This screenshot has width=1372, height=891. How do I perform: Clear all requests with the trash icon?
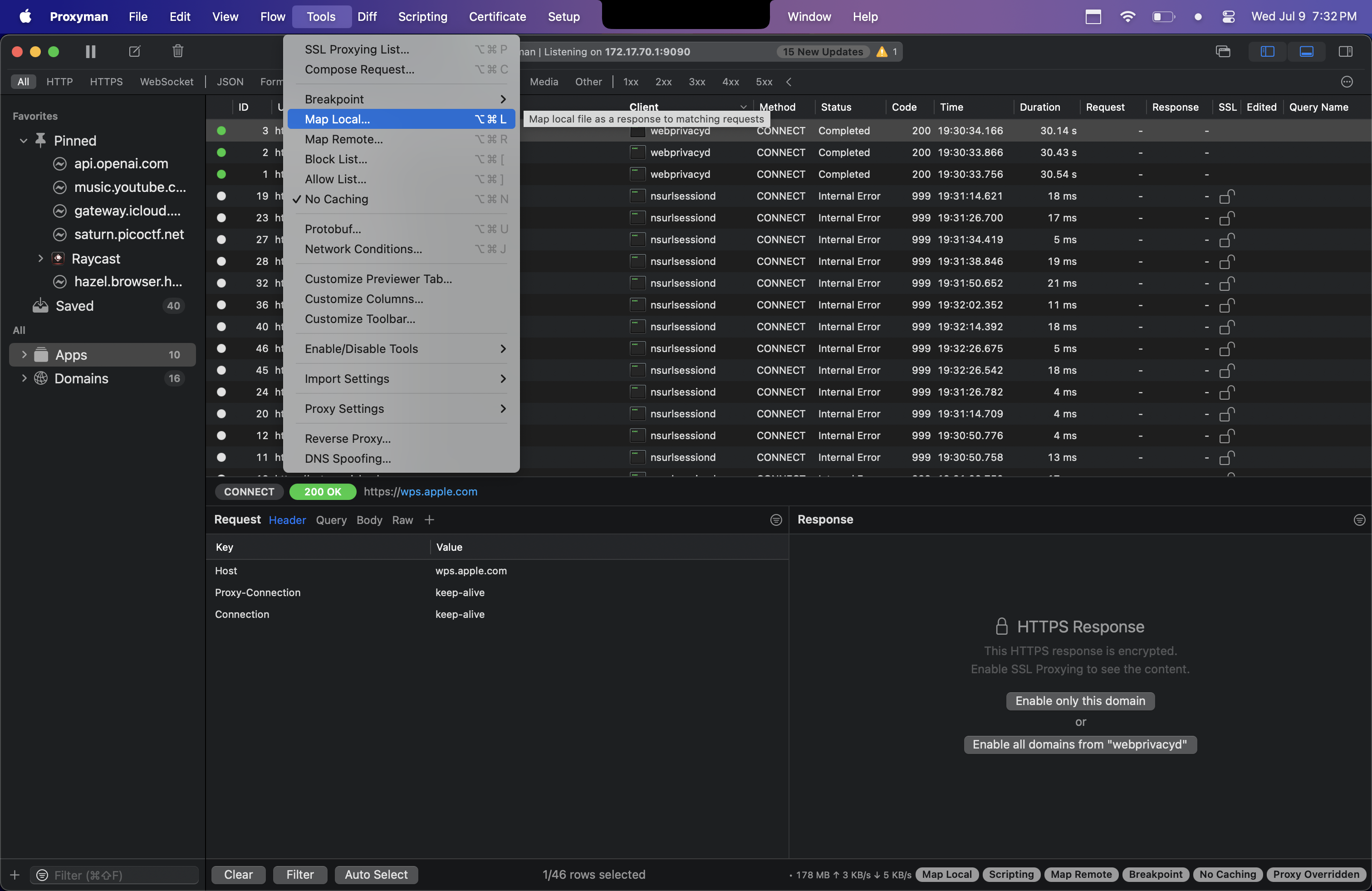[x=177, y=51]
